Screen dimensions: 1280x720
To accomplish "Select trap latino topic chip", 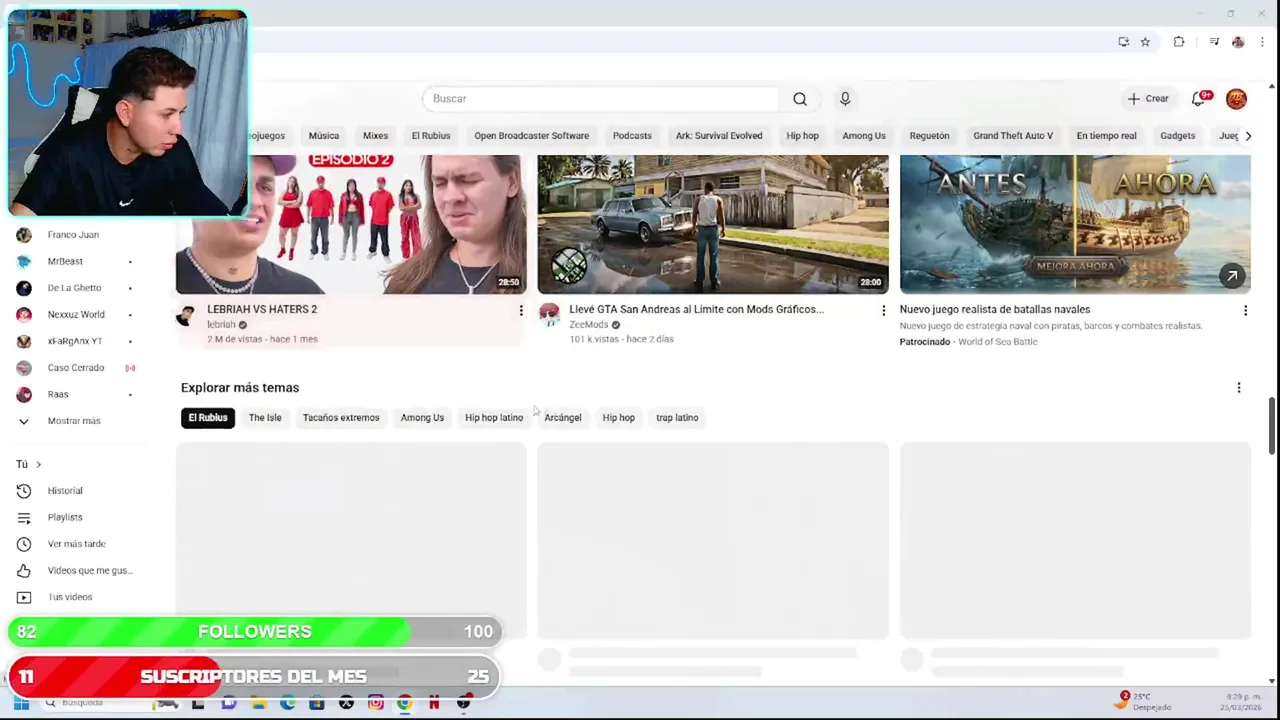I will (677, 418).
